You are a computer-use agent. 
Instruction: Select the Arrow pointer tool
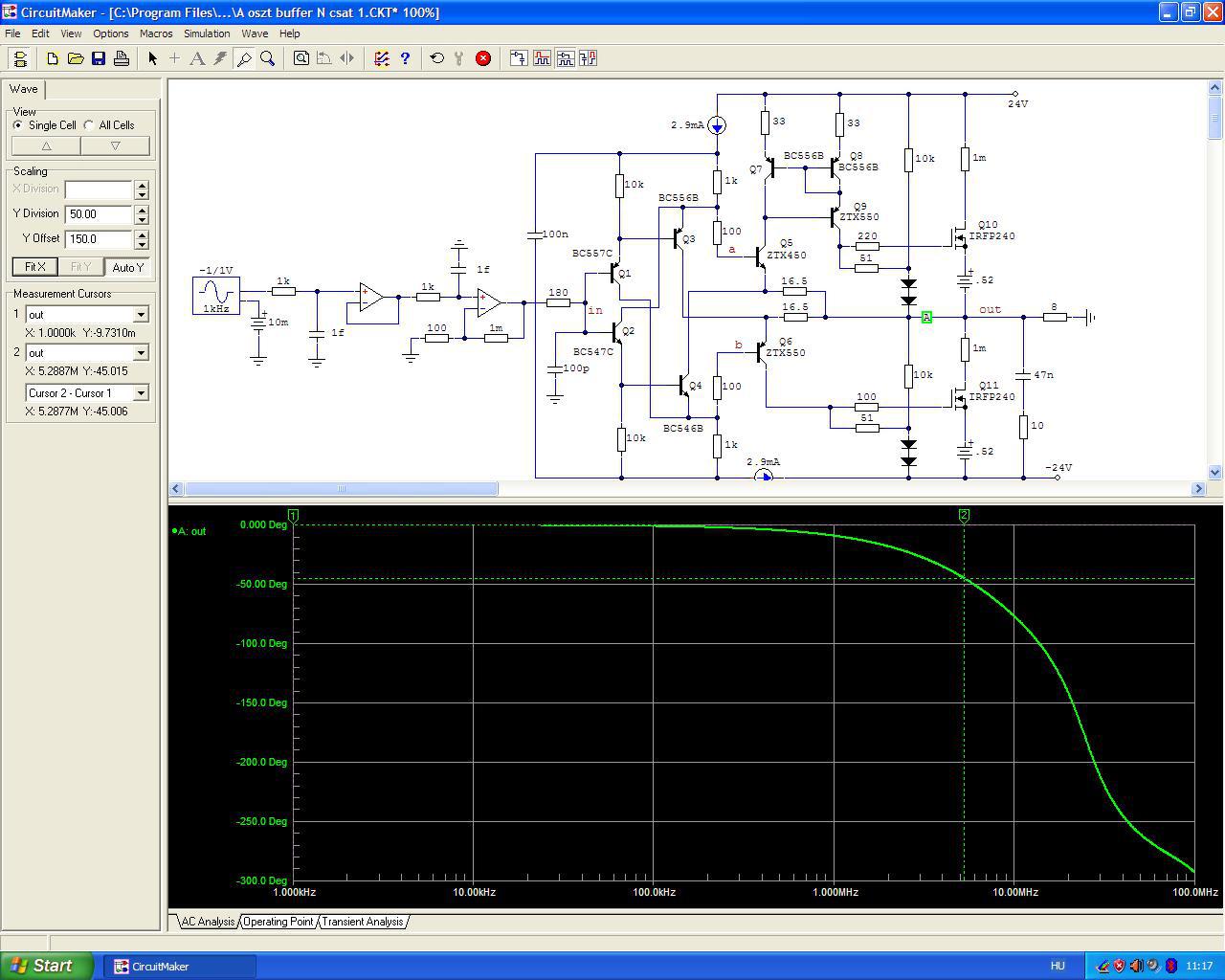(152, 58)
